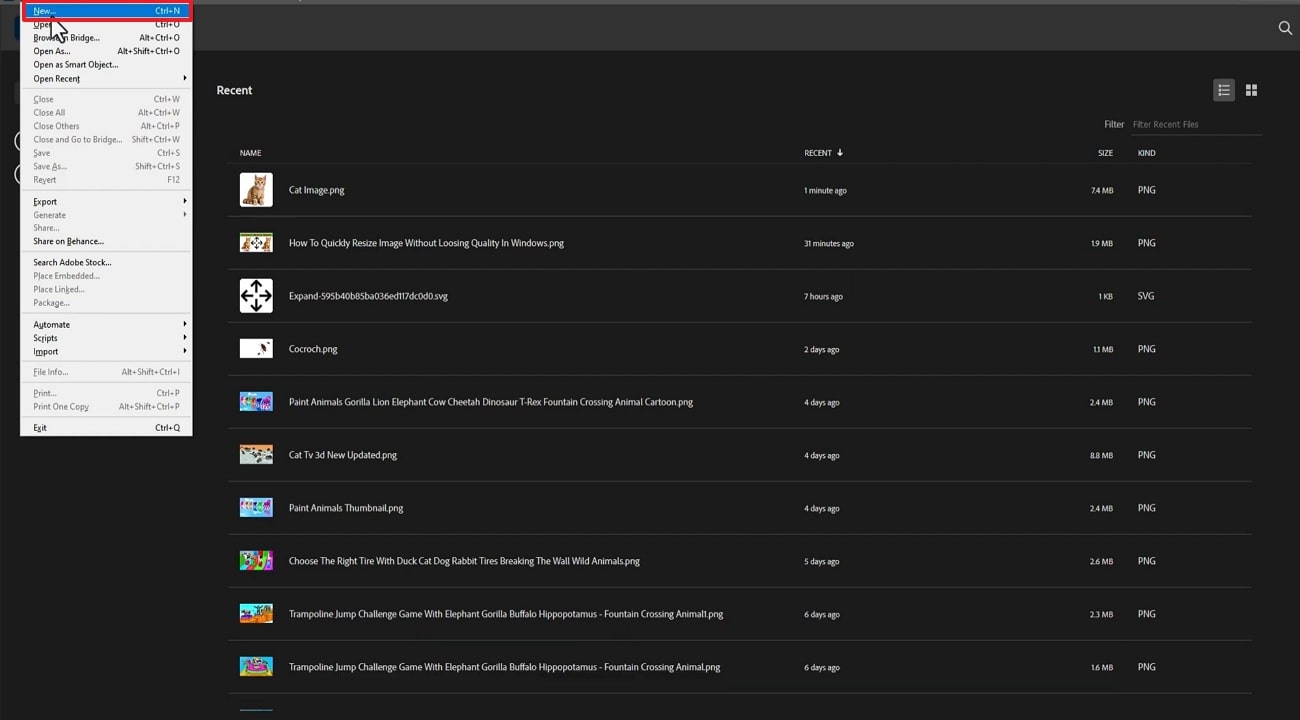Image resolution: width=1300 pixels, height=720 pixels.
Task: Switch to grid view icon
Action: (1251, 90)
